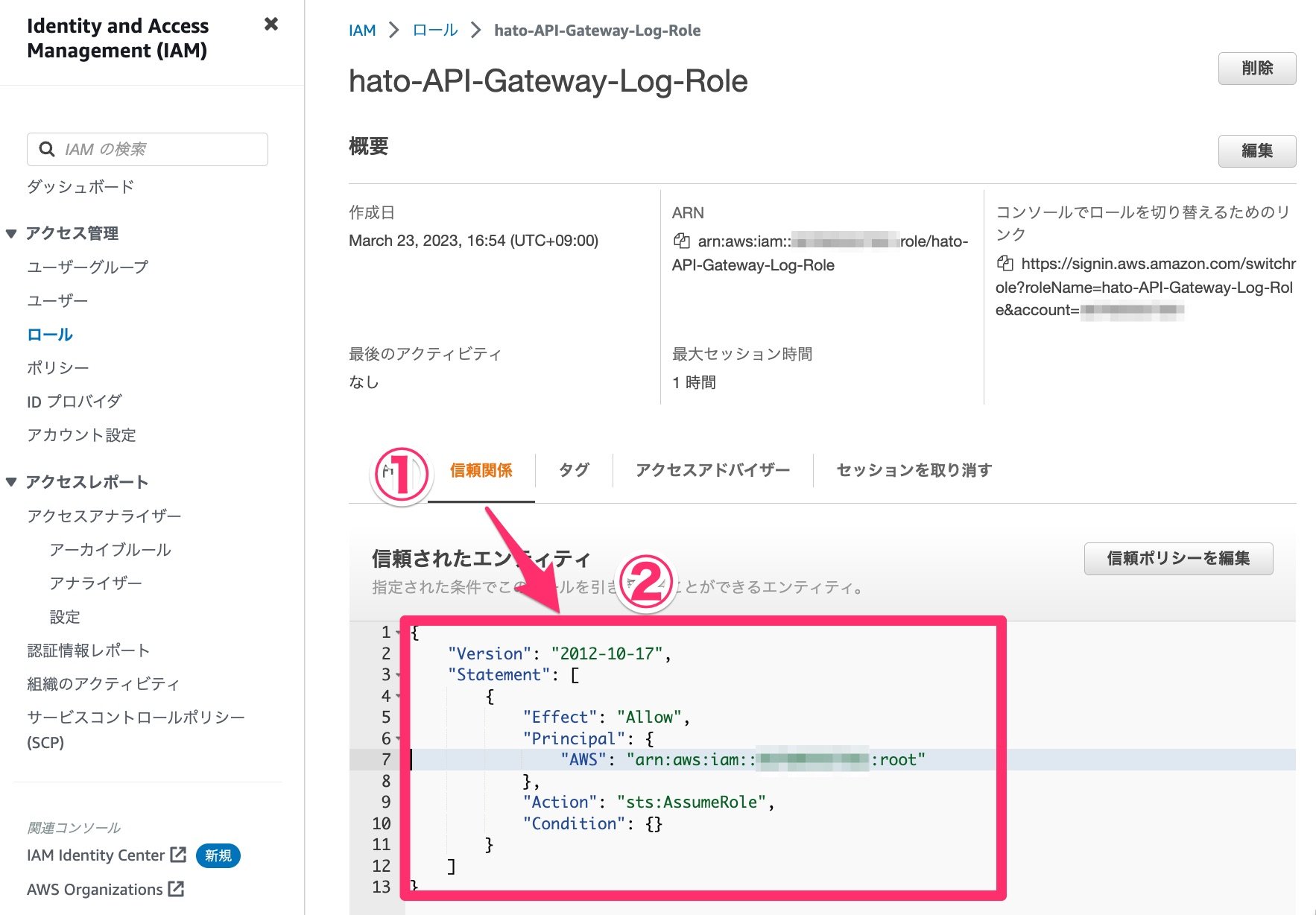Open IAM Identity Center via external link icon
Image resolution: width=1316 pixels, height=915 pixels.
(178, 855)
